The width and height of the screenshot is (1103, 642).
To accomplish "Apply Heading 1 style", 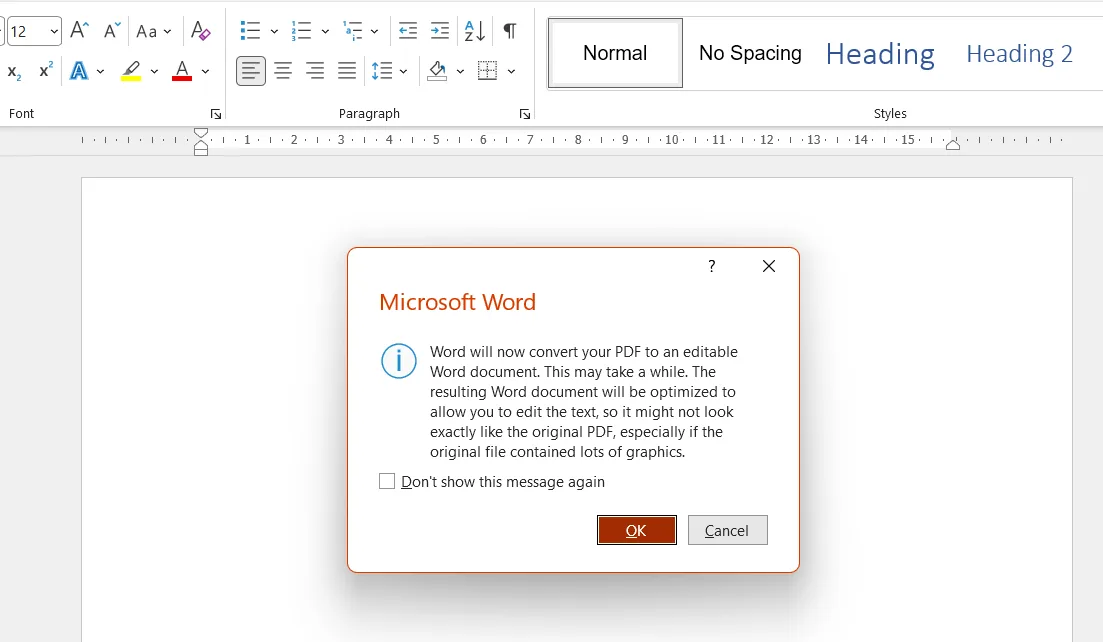I will coord(880,54).
